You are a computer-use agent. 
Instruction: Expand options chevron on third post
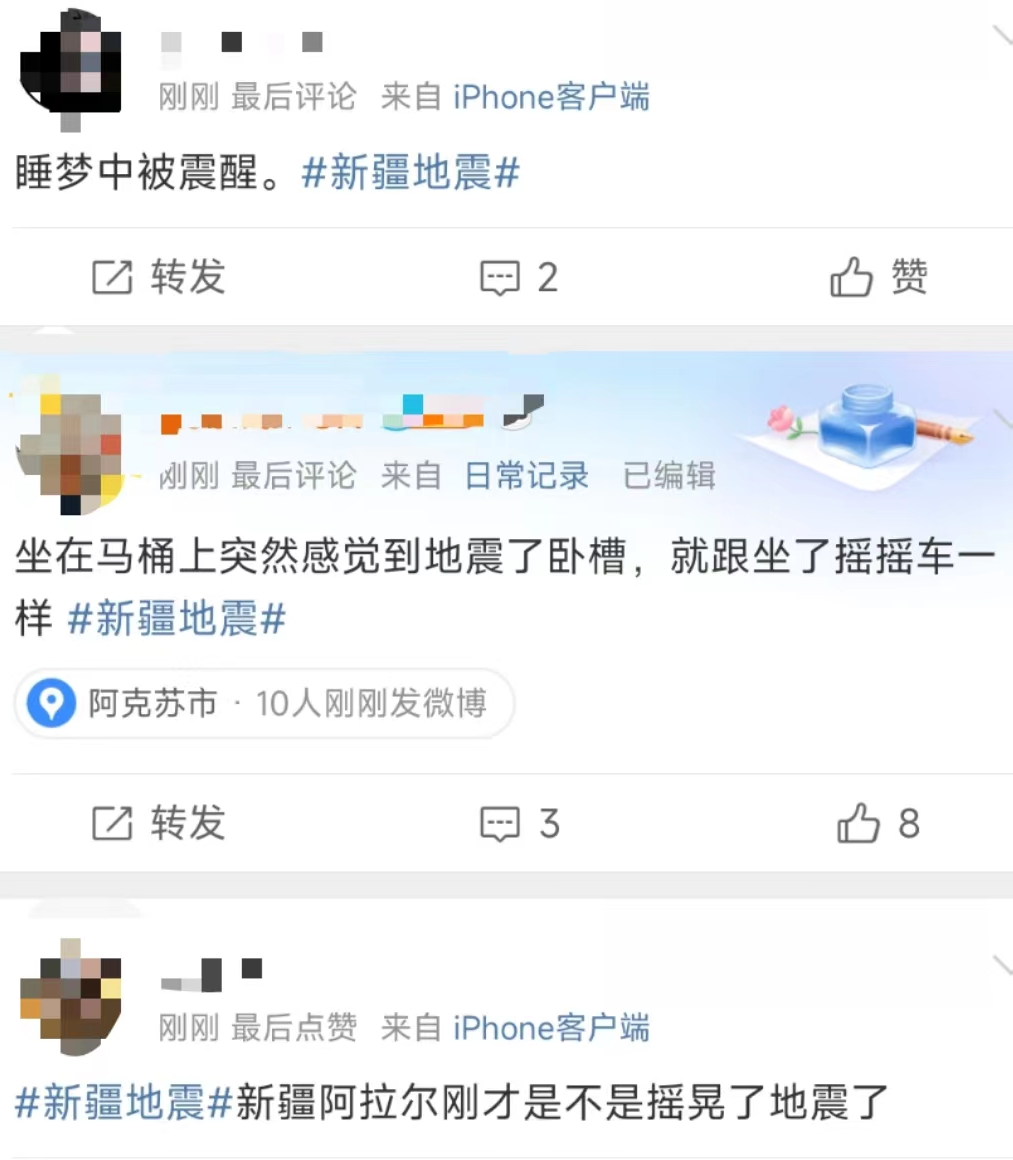(x=1003, y=965)
